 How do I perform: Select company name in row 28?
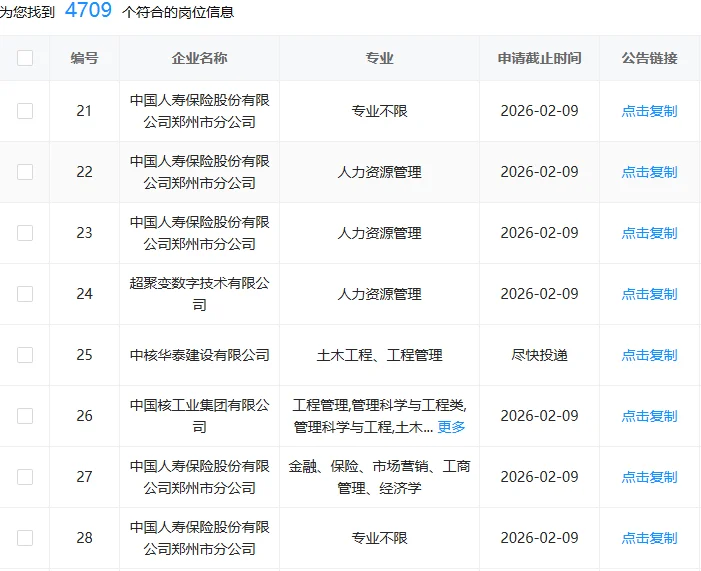pyautogui.click(x=199, y=538)
